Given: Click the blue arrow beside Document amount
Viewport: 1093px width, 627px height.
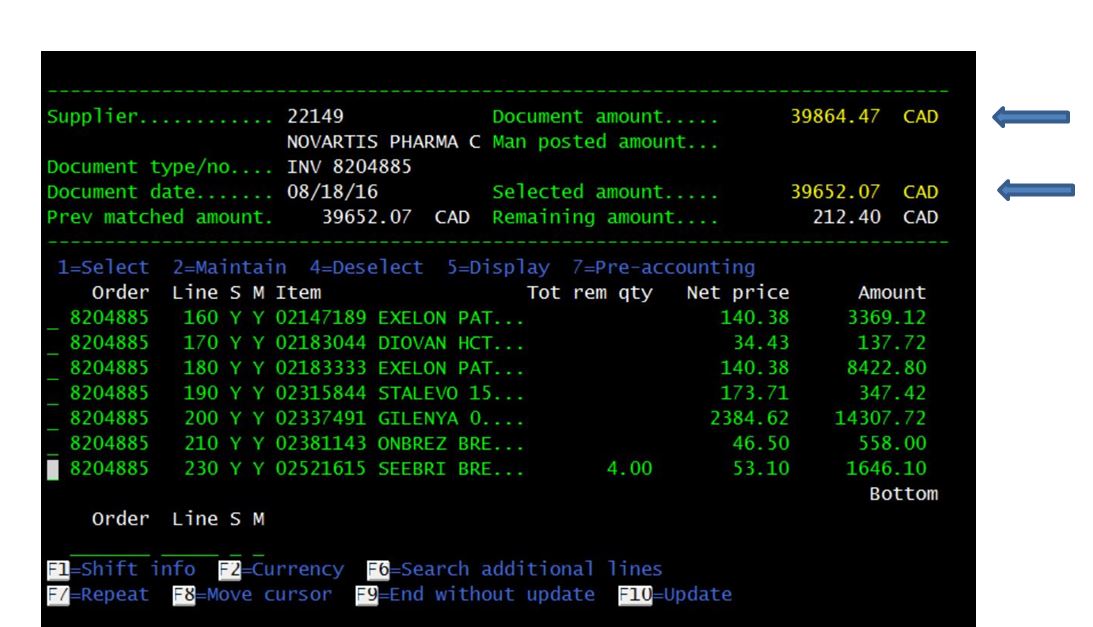Looking at the screenshot, I should [1031, 116].
